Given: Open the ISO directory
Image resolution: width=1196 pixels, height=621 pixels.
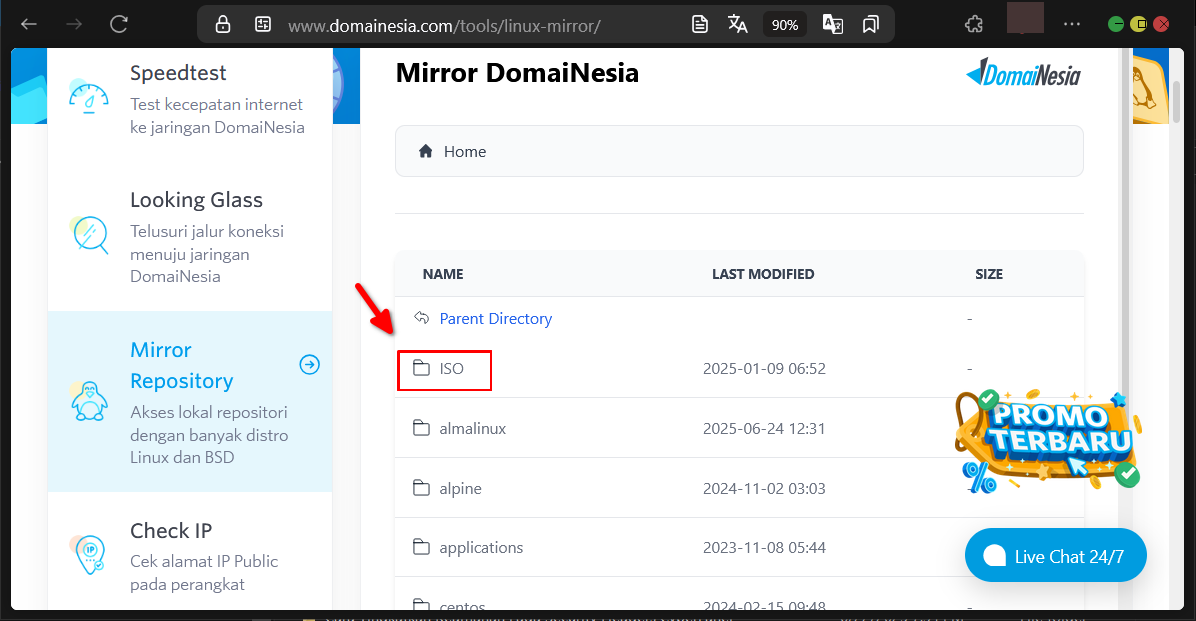Looking at the screenshot, I should pyautogui.click(x=452, y=369).
